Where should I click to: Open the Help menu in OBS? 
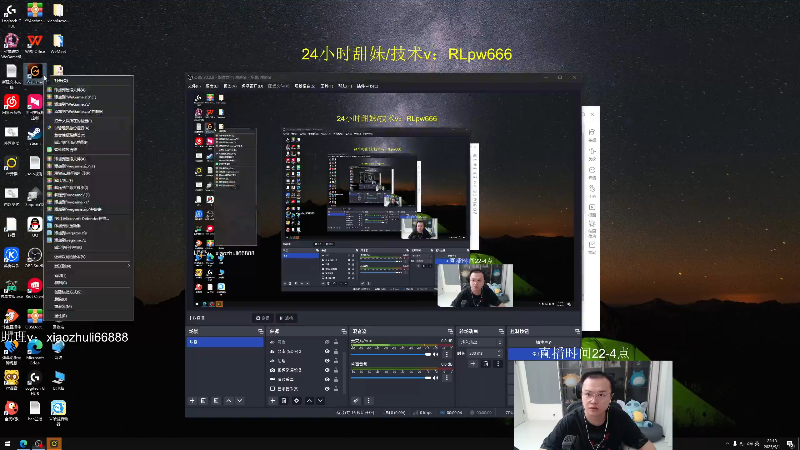[x=344, y=86]
